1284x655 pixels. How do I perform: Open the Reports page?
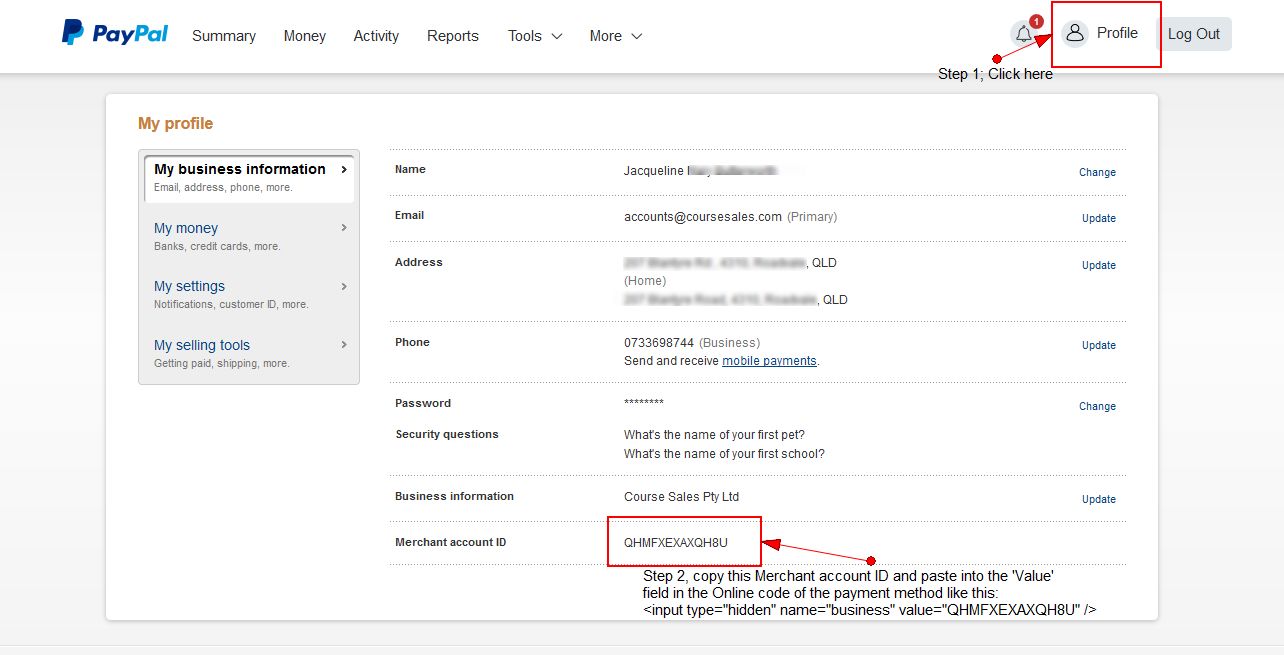click(x=453, y=36)
